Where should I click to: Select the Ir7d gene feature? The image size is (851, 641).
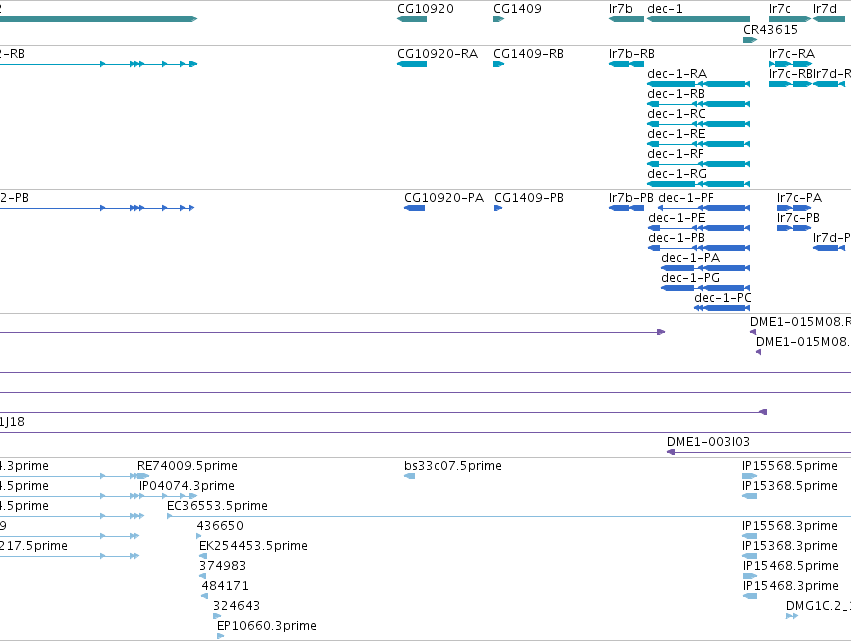(x=829, y=19)
